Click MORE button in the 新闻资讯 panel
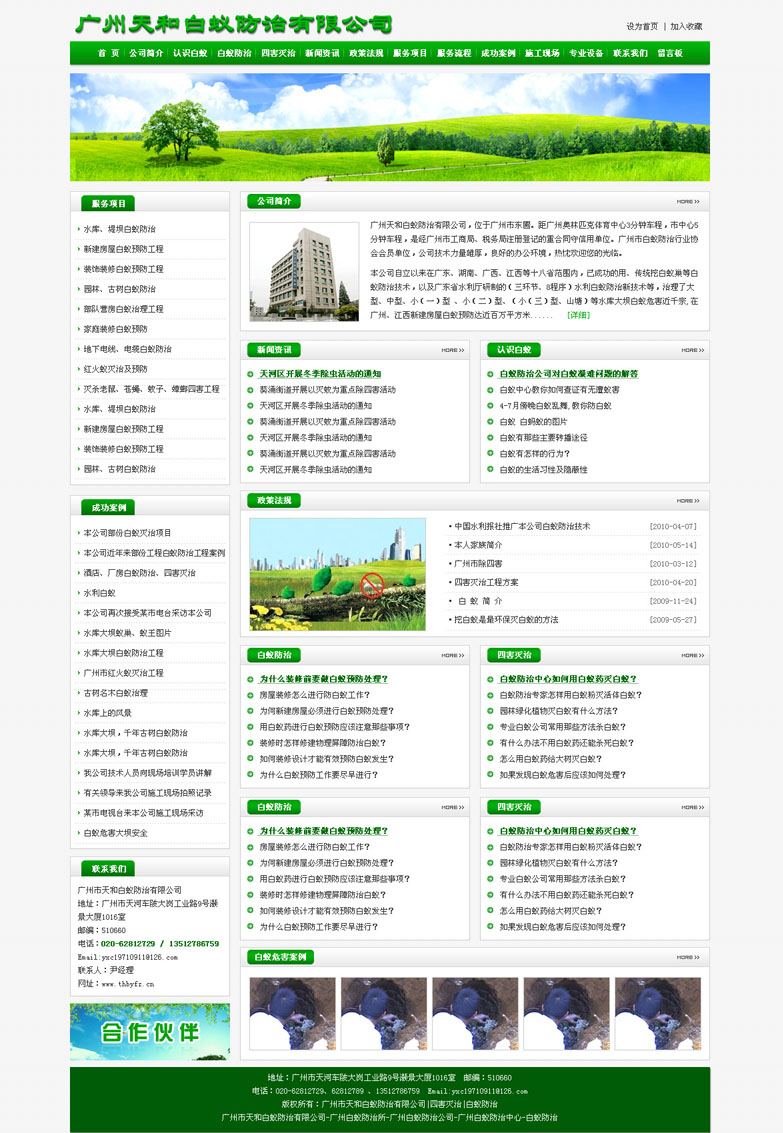The image size is (783, 1133). tap(453, 350)
